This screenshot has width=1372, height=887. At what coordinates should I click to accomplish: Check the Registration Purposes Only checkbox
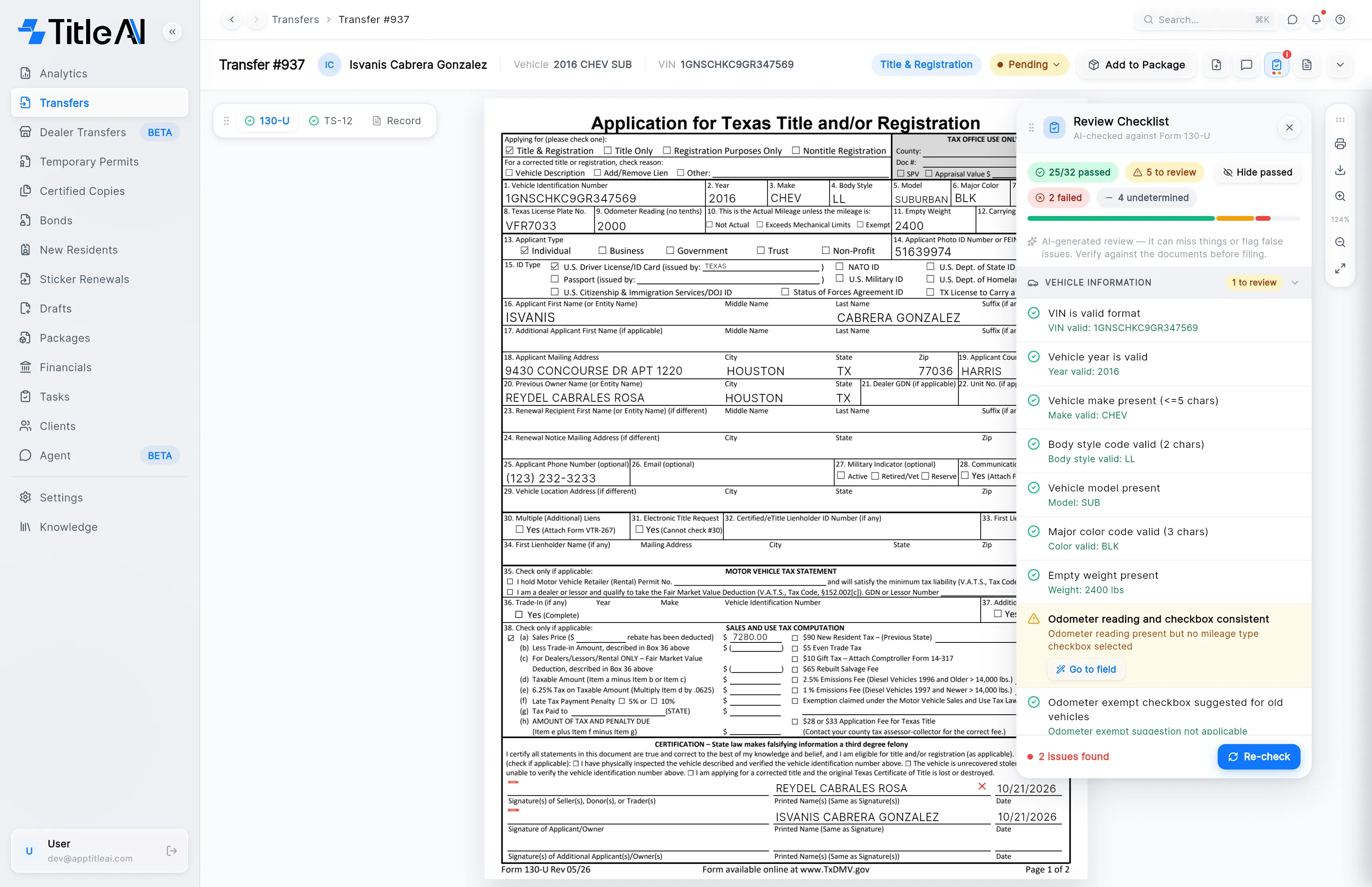tap(667, 150)
